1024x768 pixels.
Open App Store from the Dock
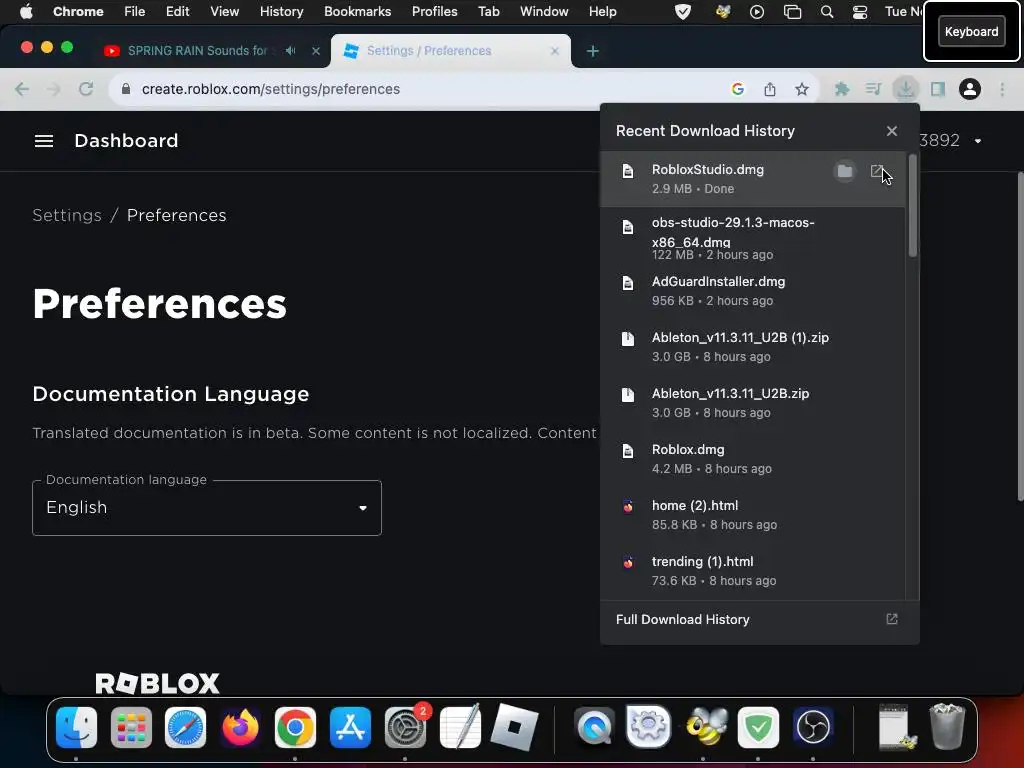[x=350, y=726]
